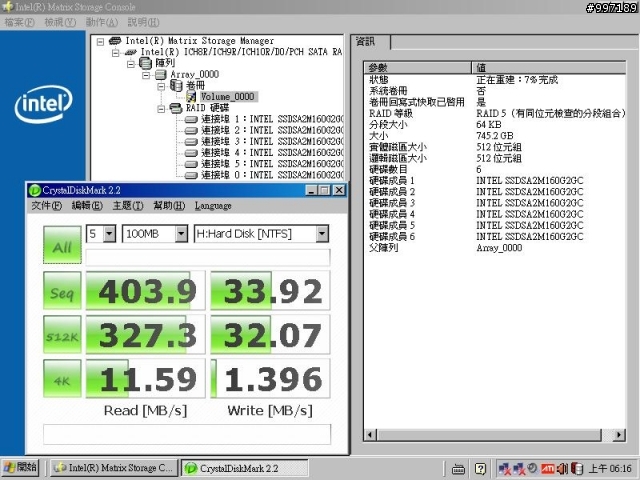This screenshot has width=640, height=480.
Task: Click horizontal scrollbar right arrow in info panel
Action: point(619,435)
